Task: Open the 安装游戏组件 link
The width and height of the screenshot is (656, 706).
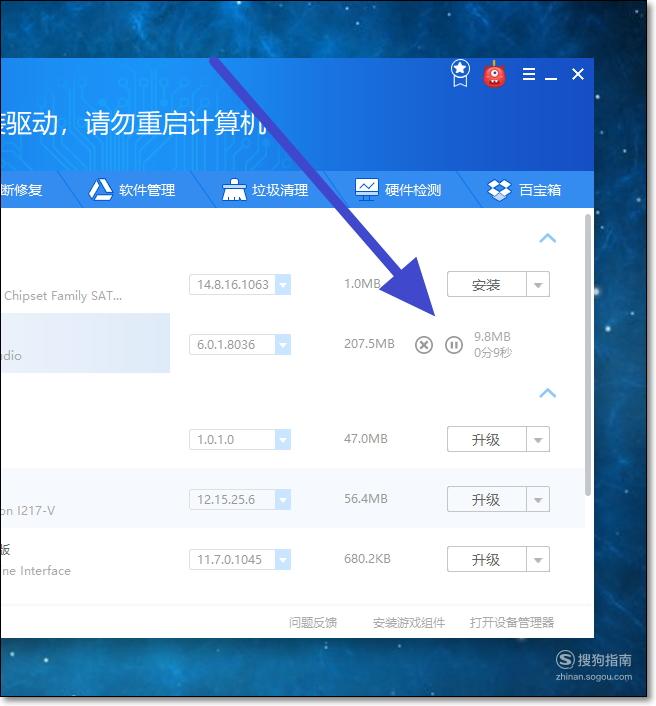Action: click(x=409, y=623)
